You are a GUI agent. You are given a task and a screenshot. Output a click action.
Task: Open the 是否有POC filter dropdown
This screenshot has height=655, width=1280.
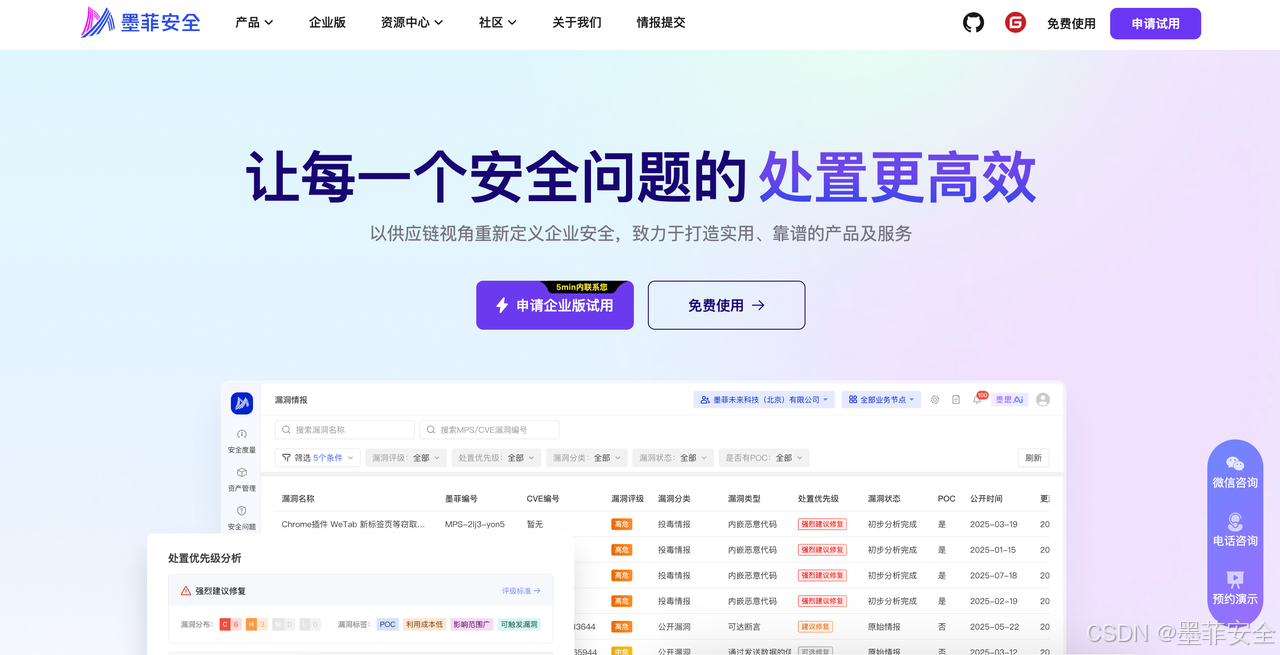coord(764,458)
